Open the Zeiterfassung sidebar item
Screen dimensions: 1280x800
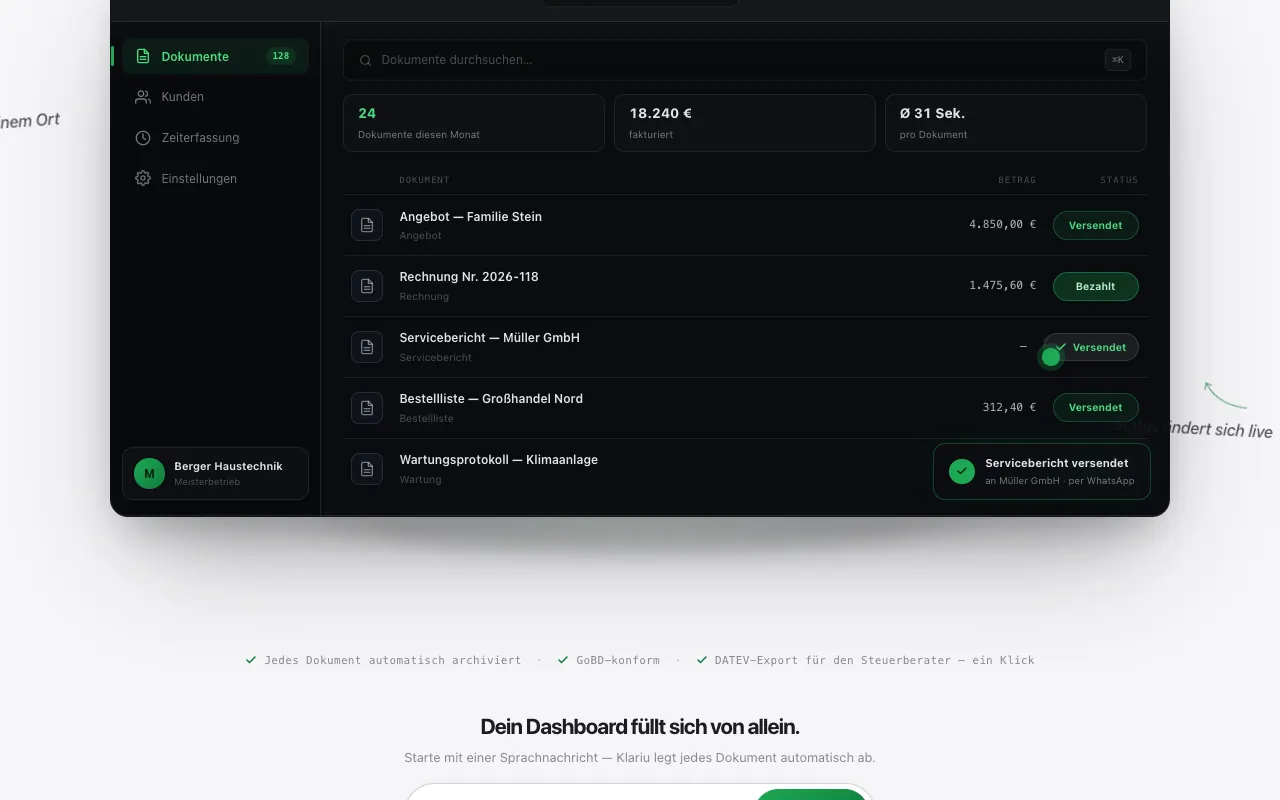tap(215, 138)
